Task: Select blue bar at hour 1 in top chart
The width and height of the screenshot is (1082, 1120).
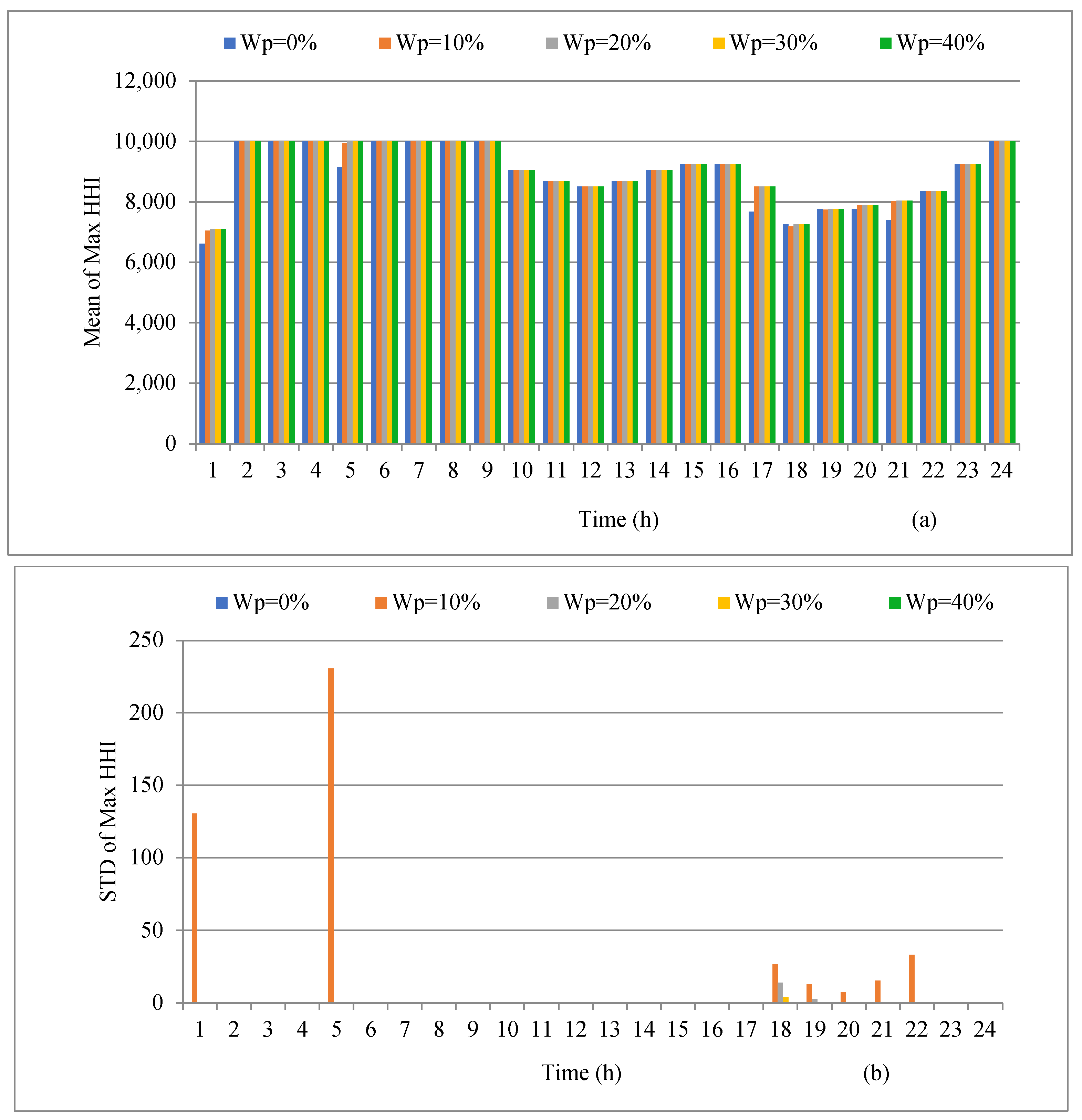Action: (202, 343)
